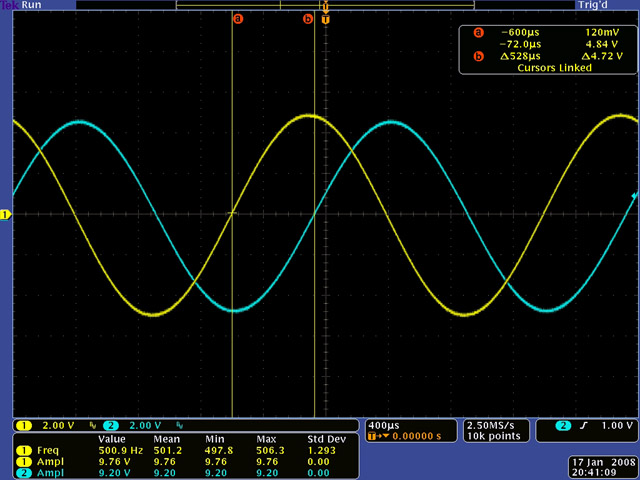Click the cursor a marker at top
The height and width of the screenshot is (480, 640).
237,18
